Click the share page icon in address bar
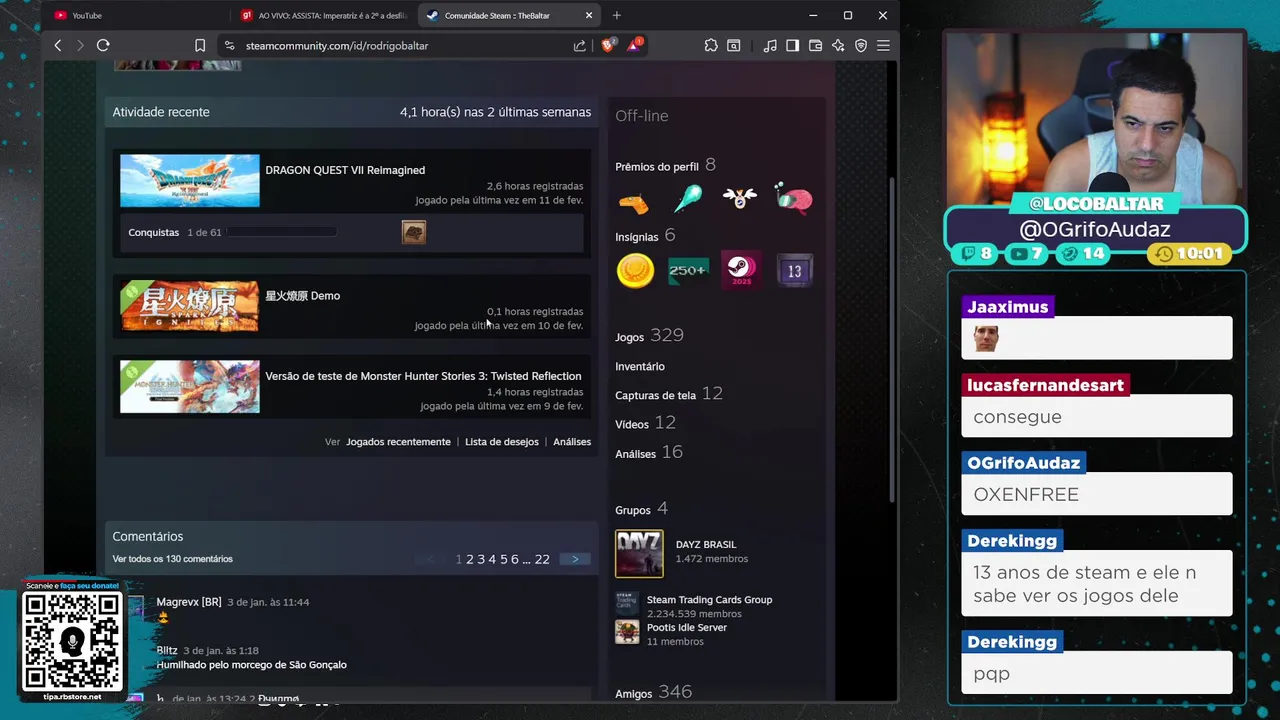Image resolution: width=1280 pixels, height=720 pixels. point(580,45)
